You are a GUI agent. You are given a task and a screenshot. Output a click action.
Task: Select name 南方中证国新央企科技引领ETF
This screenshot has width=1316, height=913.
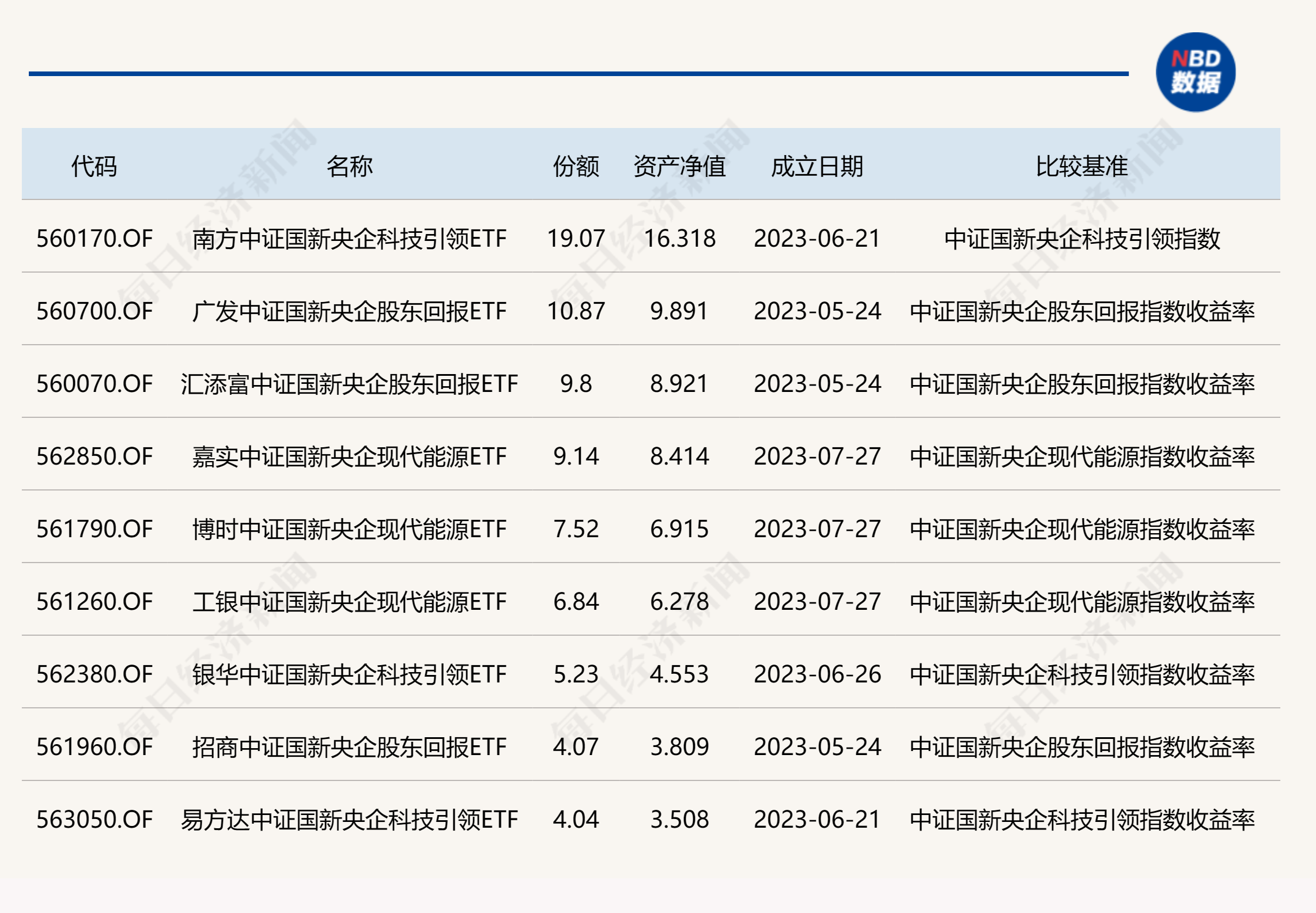tap(349, 239)
